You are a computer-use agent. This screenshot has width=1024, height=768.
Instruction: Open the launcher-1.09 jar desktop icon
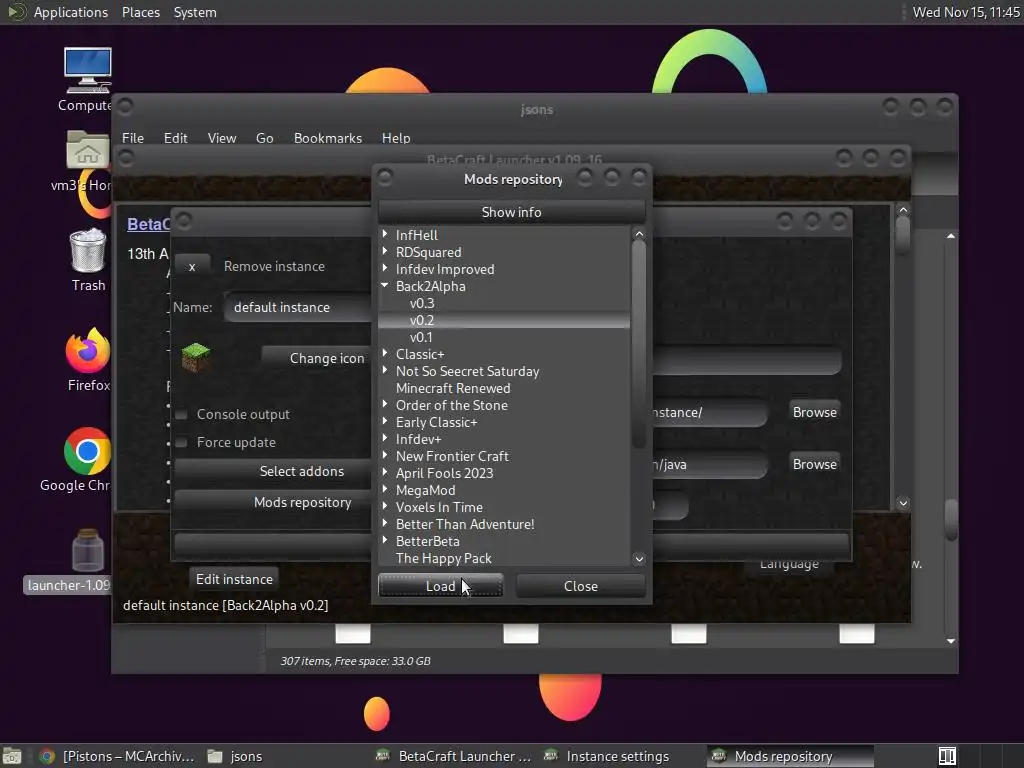pyautogui.click(x=88, y=550)
